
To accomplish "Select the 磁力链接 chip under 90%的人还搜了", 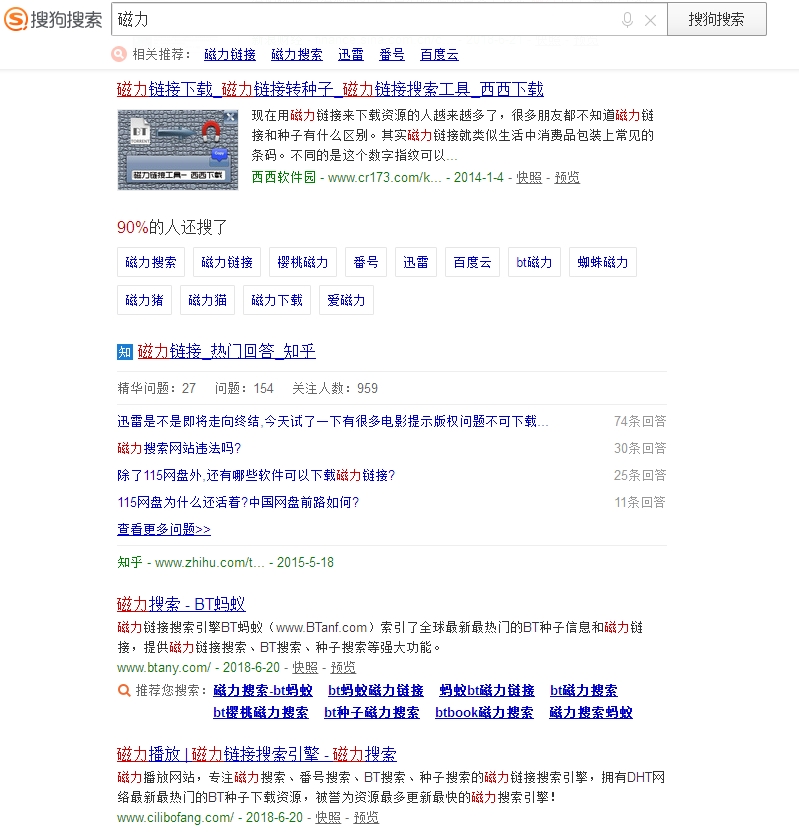I will [227, 262].
